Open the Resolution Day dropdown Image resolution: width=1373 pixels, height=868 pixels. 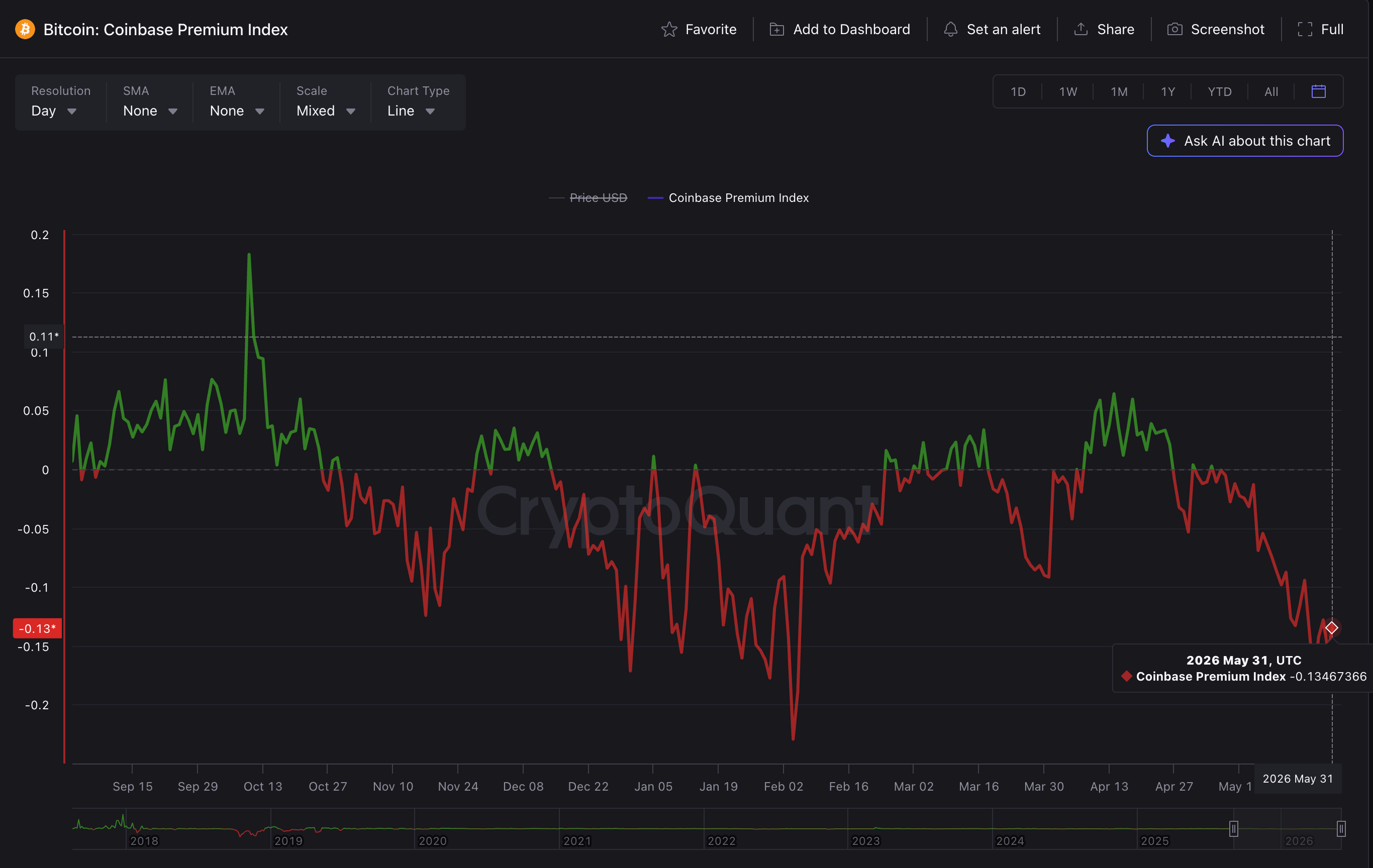click(55, 111)
